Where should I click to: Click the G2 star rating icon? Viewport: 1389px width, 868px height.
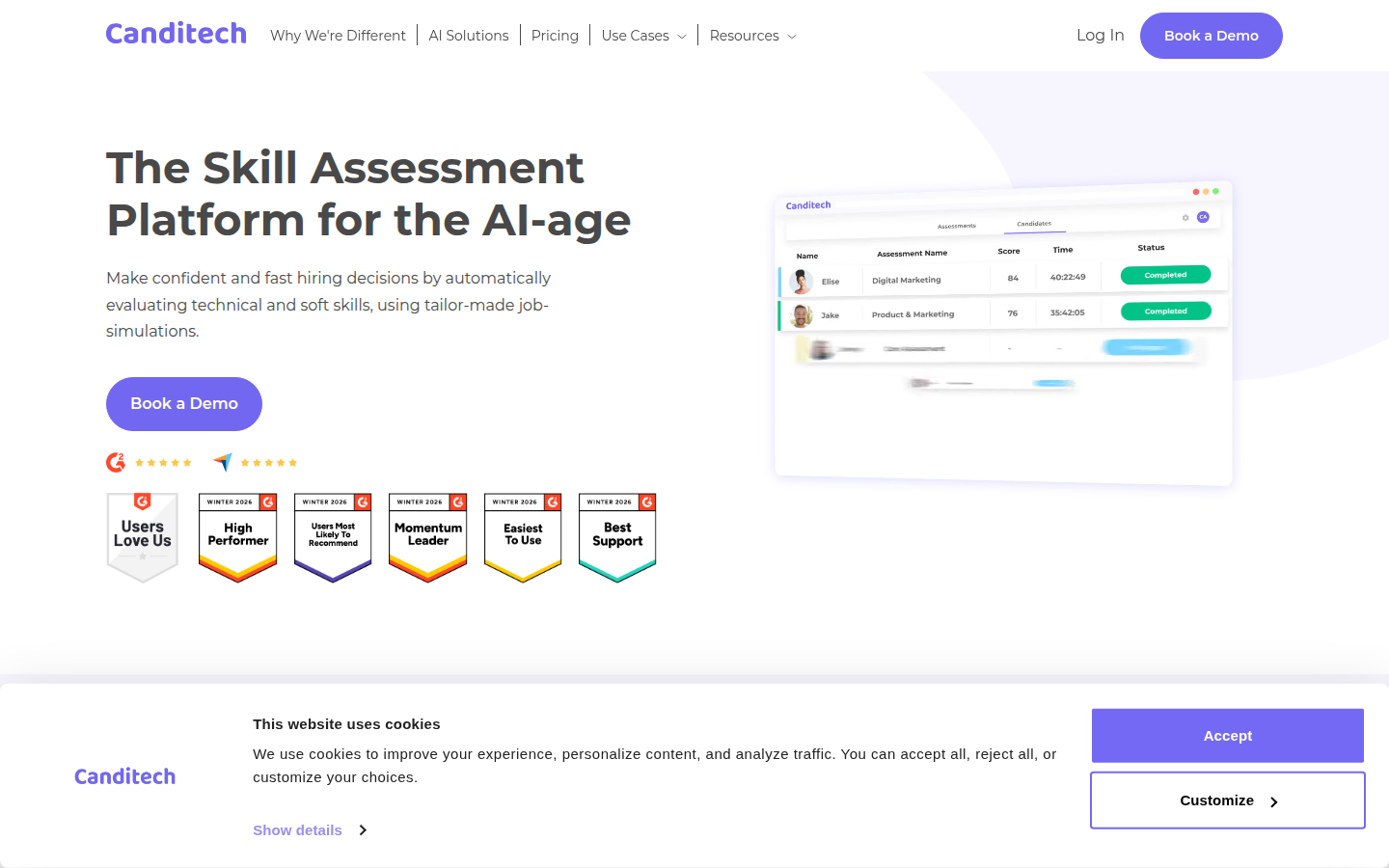[x=150, y=463]
